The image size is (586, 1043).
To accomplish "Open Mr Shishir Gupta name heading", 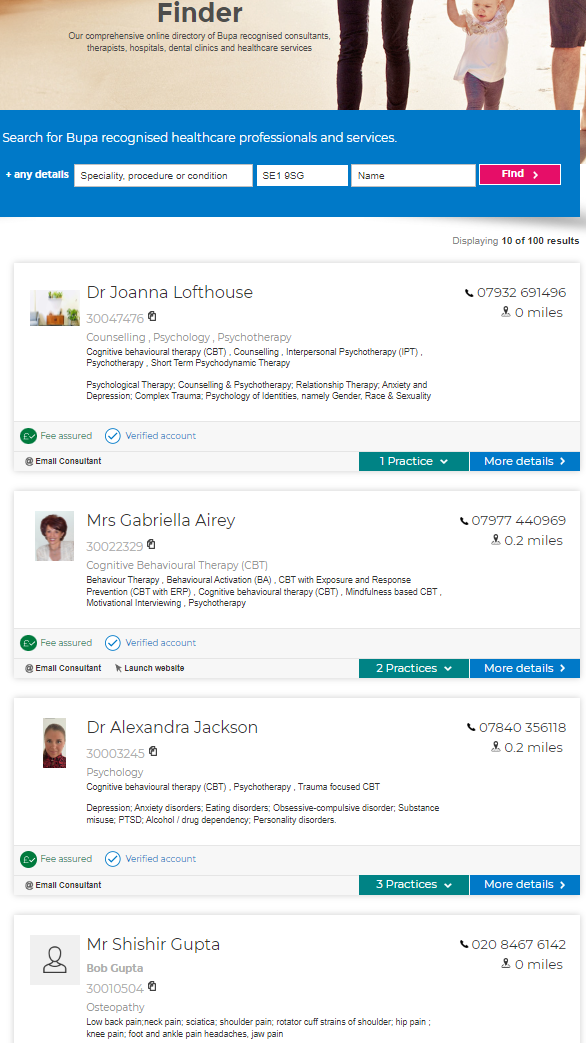I will 153,945.
